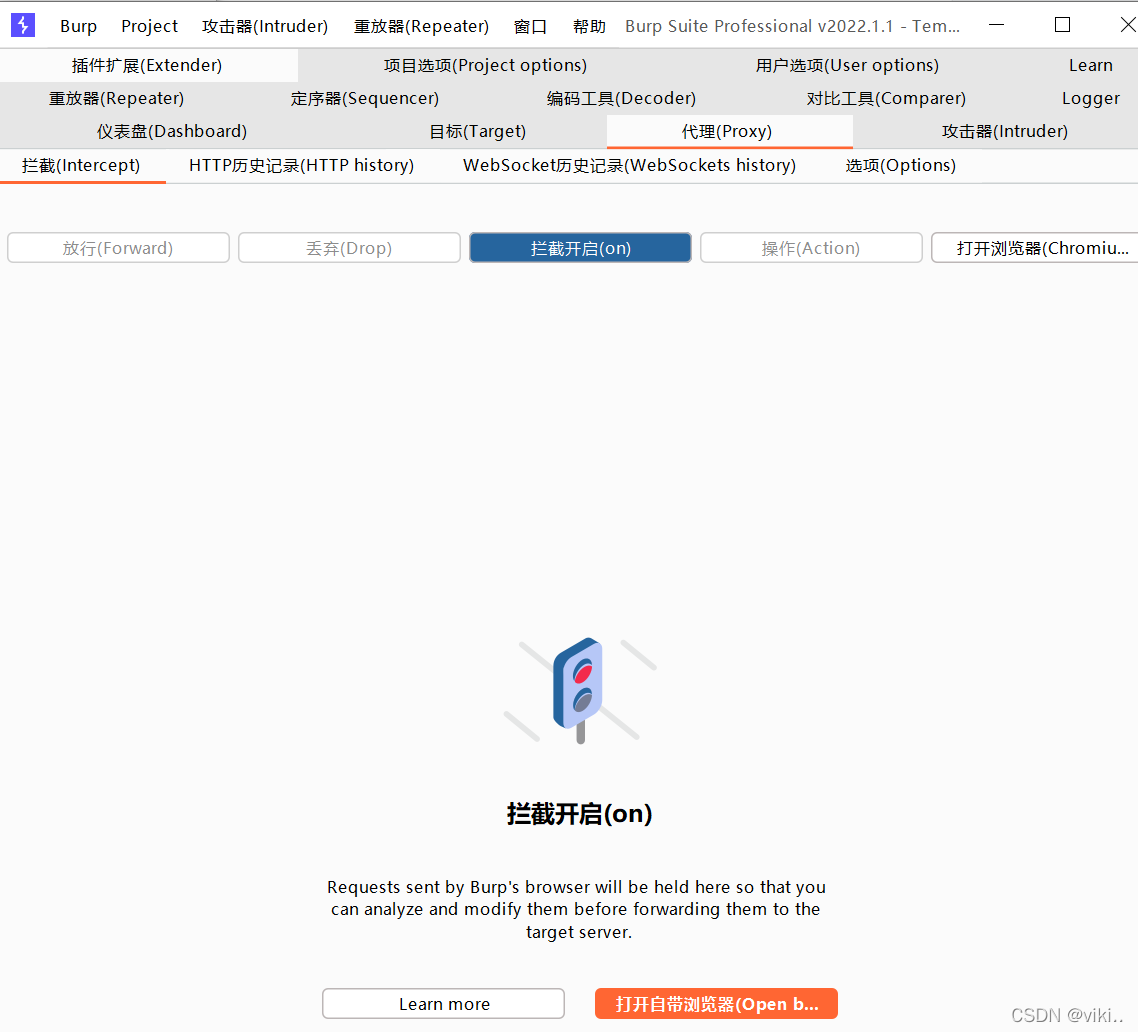This screenshot has height=1032, width=1138.
Task: Open WebSocket历史记录(WebSockets history) sub-tab
Action: coord(629,165)
